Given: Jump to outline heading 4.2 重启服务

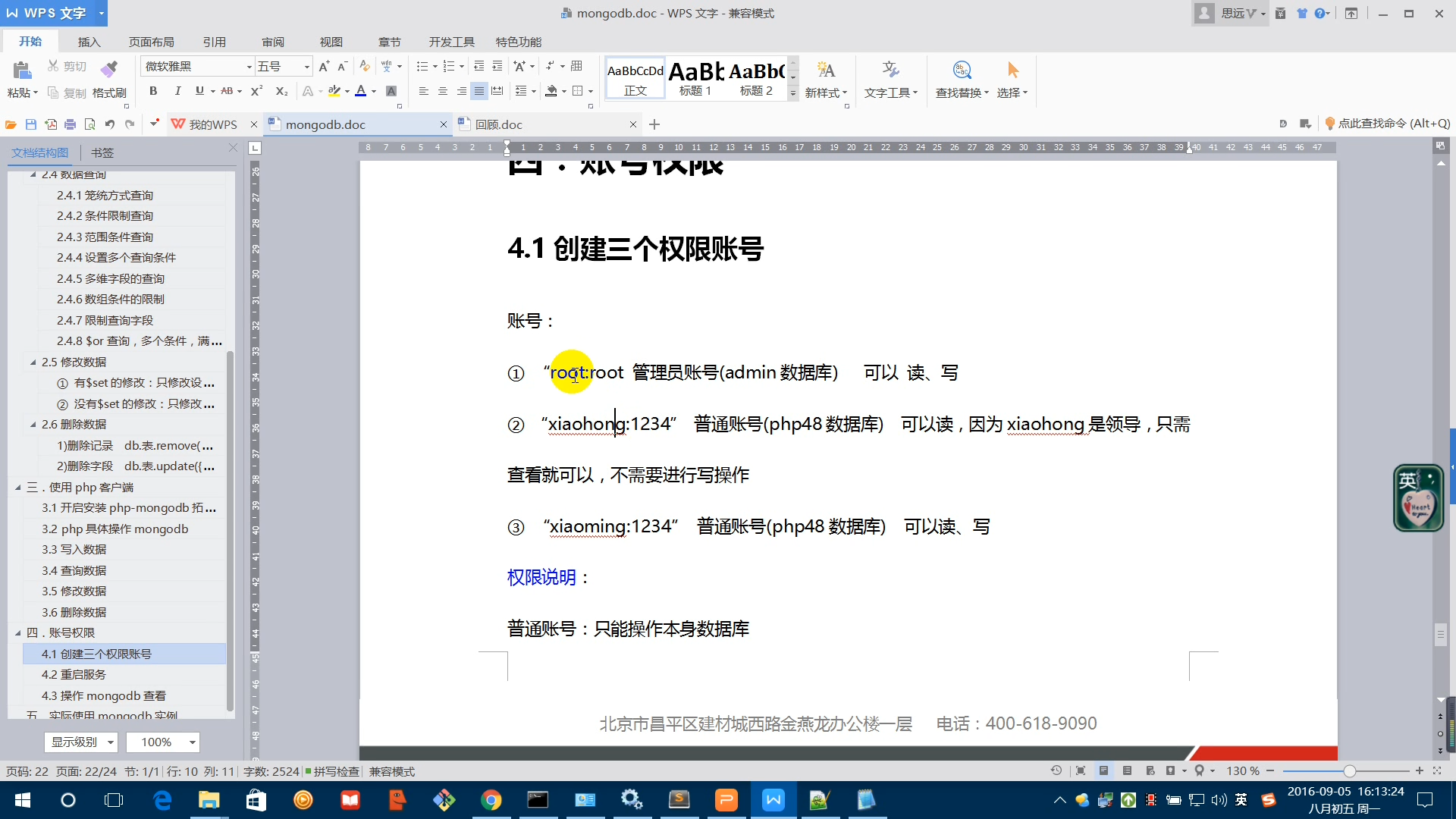Looking at the screenshot, I should point(74,674).
